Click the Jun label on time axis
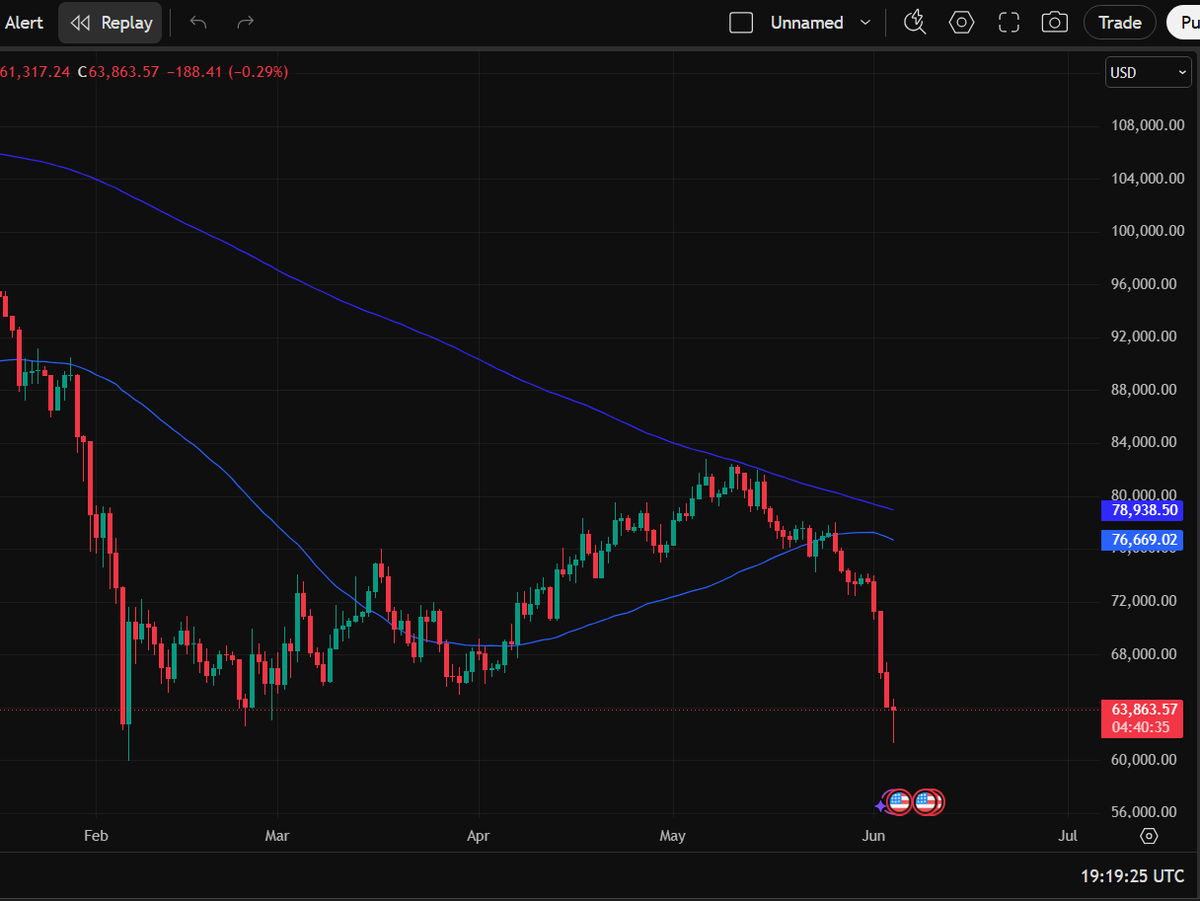Screen dimensions: 1200x901 [x=874, y=836]
